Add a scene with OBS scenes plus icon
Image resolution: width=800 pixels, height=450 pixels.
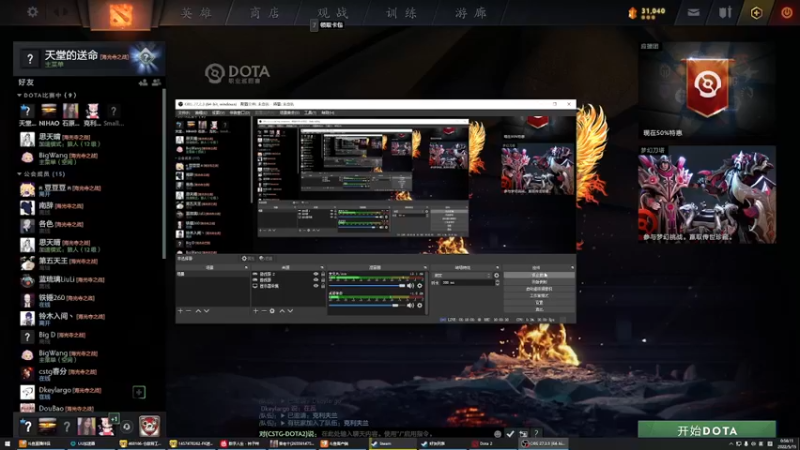coord(180,311)
